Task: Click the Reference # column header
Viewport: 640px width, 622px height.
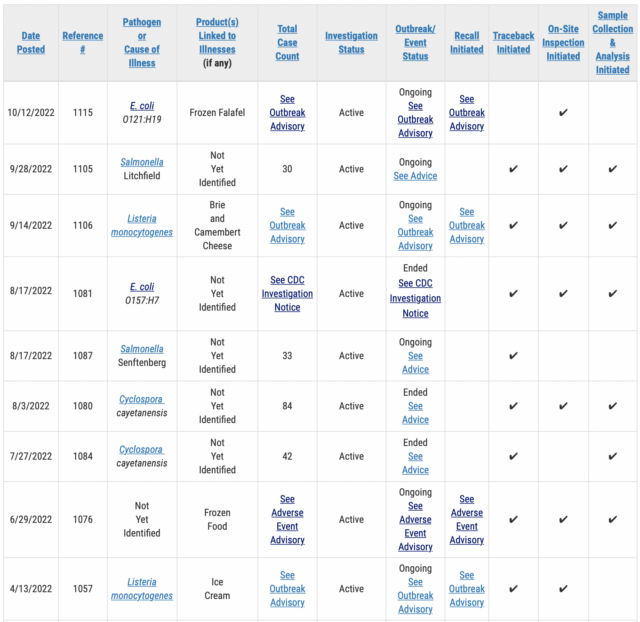Action: (82, 42)
